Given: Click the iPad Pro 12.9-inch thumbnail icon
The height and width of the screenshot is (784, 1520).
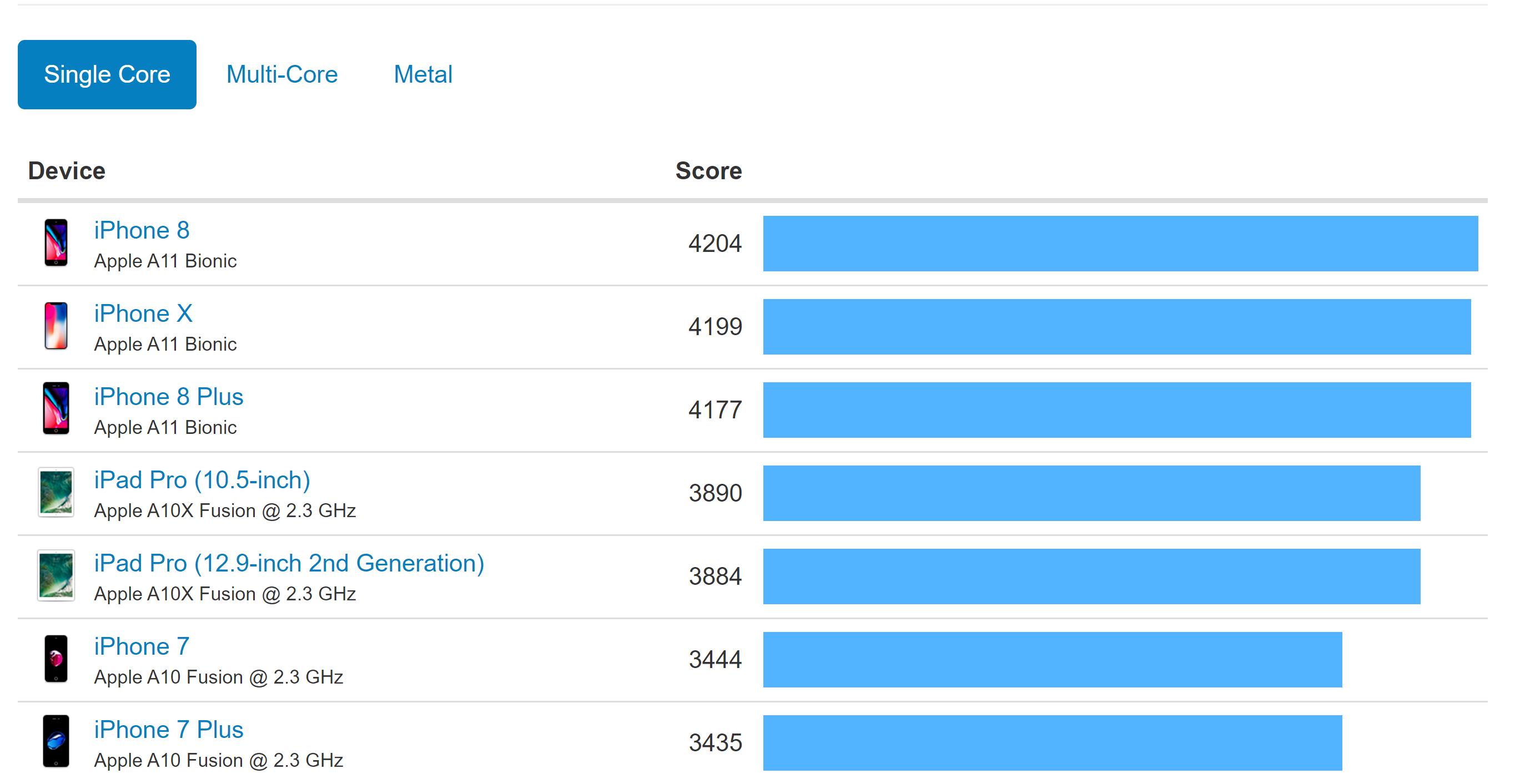Looking at the screenshot, I should click(x=56, y=576).
